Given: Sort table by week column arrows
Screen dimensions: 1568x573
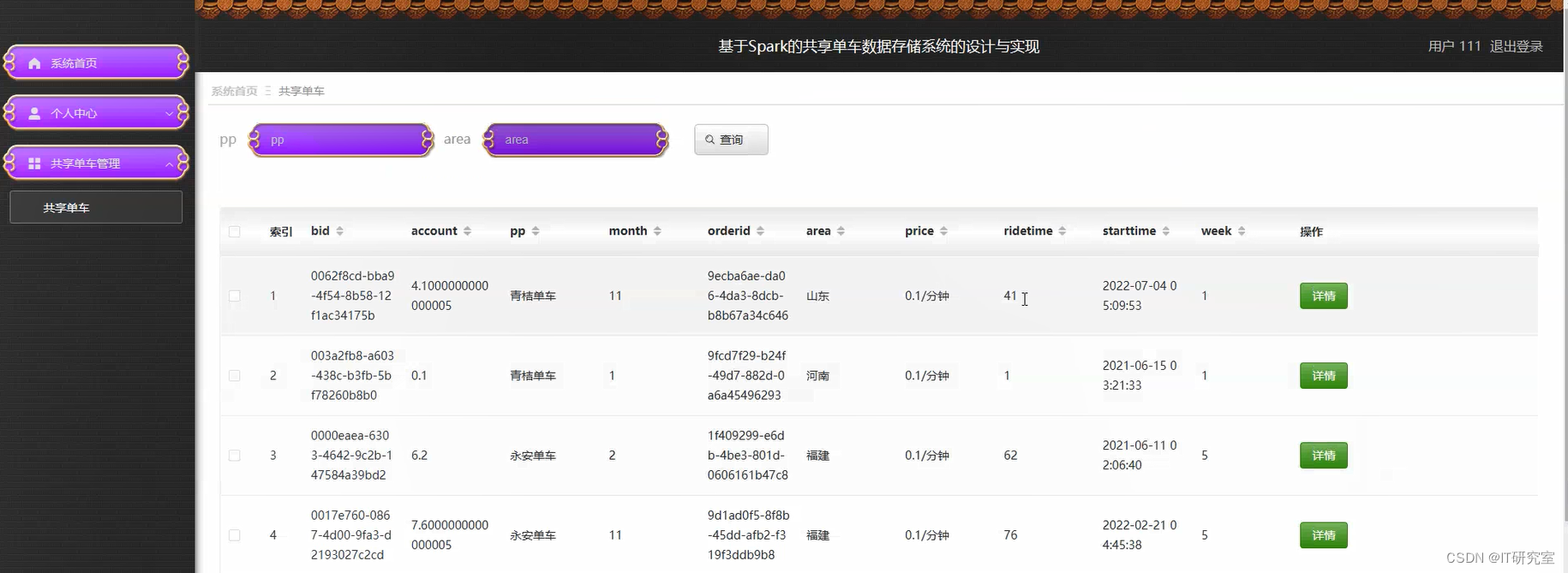Looking at the screenshot, I should point(1242,231).
